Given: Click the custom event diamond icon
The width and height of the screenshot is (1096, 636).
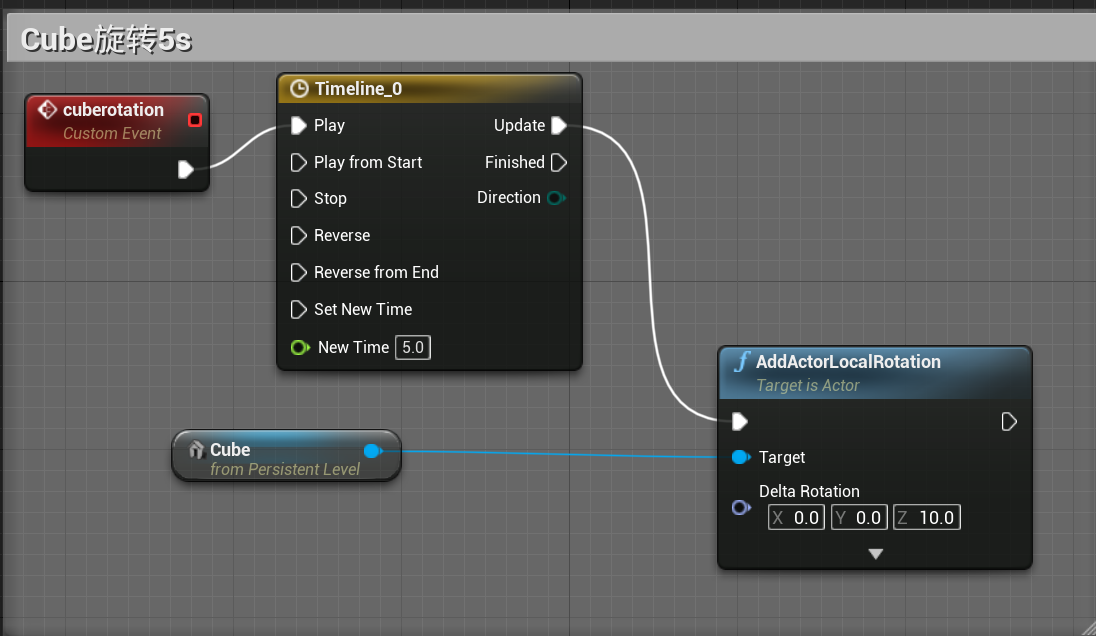Looking at the screenshot, I should click(x=47, y=110).
